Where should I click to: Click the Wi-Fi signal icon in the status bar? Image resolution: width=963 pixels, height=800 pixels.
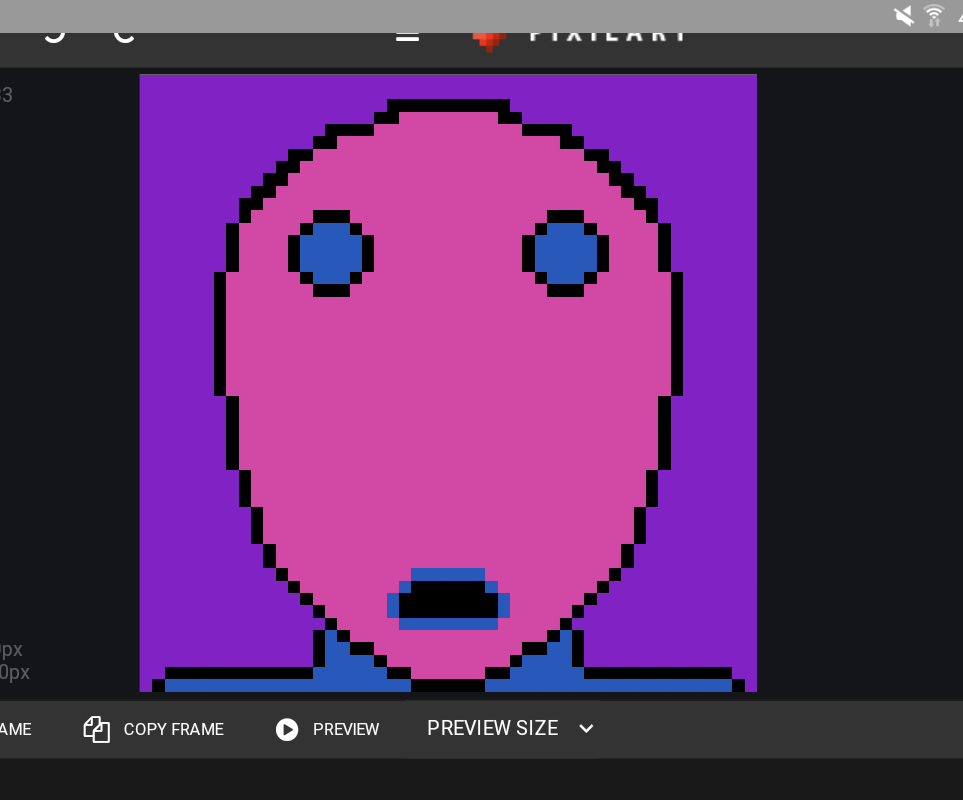coord(935,16)
